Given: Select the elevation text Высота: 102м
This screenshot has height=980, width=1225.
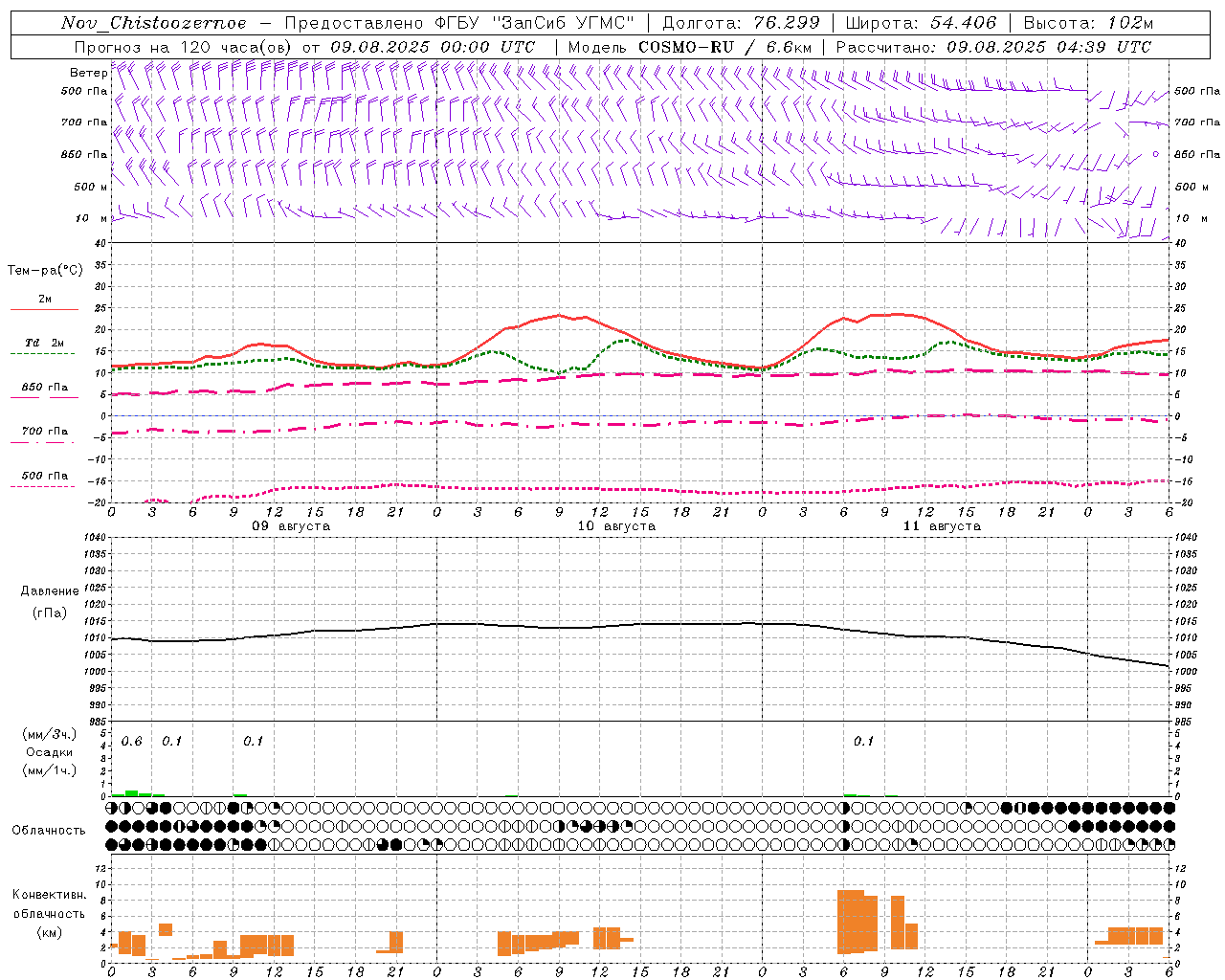Looking at the screenshot, I should (1088, 23).
